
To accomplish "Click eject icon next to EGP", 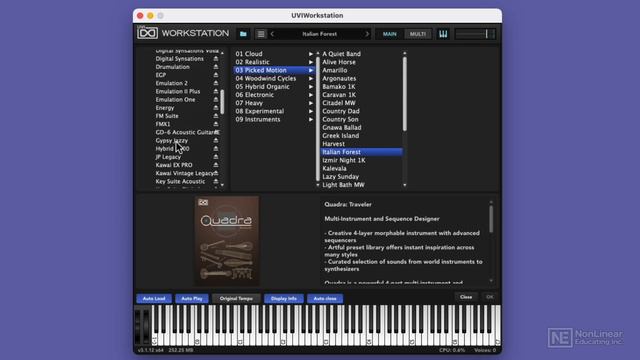I will coord(216,75).
